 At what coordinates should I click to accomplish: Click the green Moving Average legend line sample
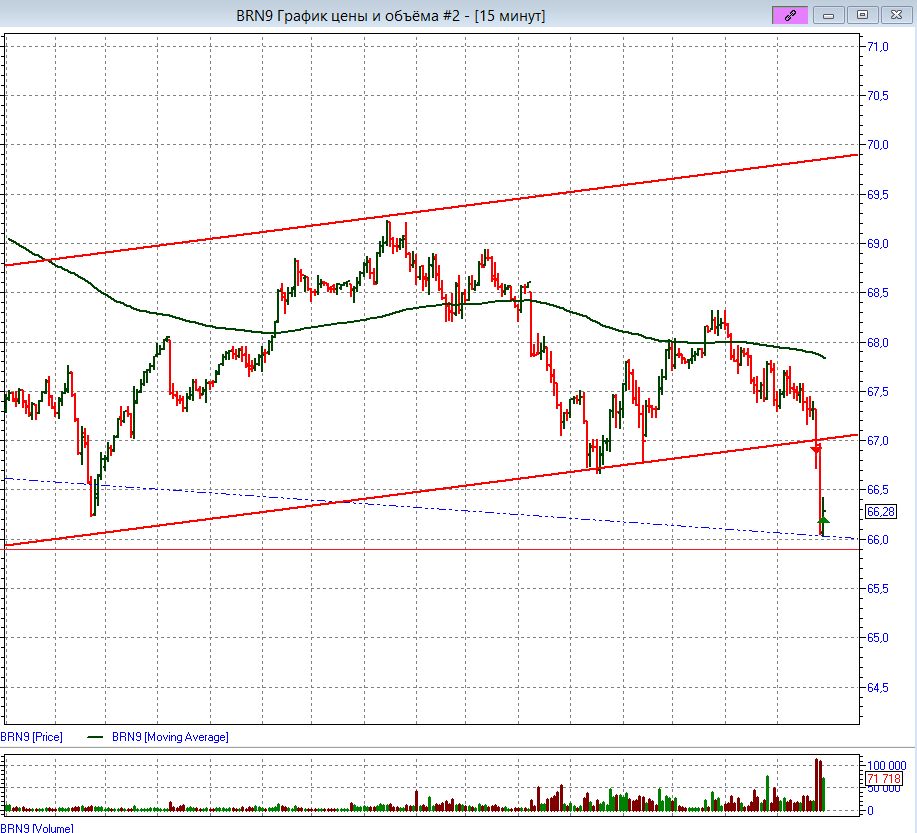coord(96,737)
